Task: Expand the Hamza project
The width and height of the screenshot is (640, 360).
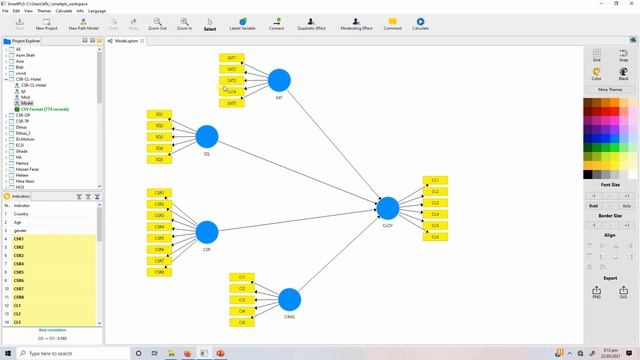Action: point(6,163)
